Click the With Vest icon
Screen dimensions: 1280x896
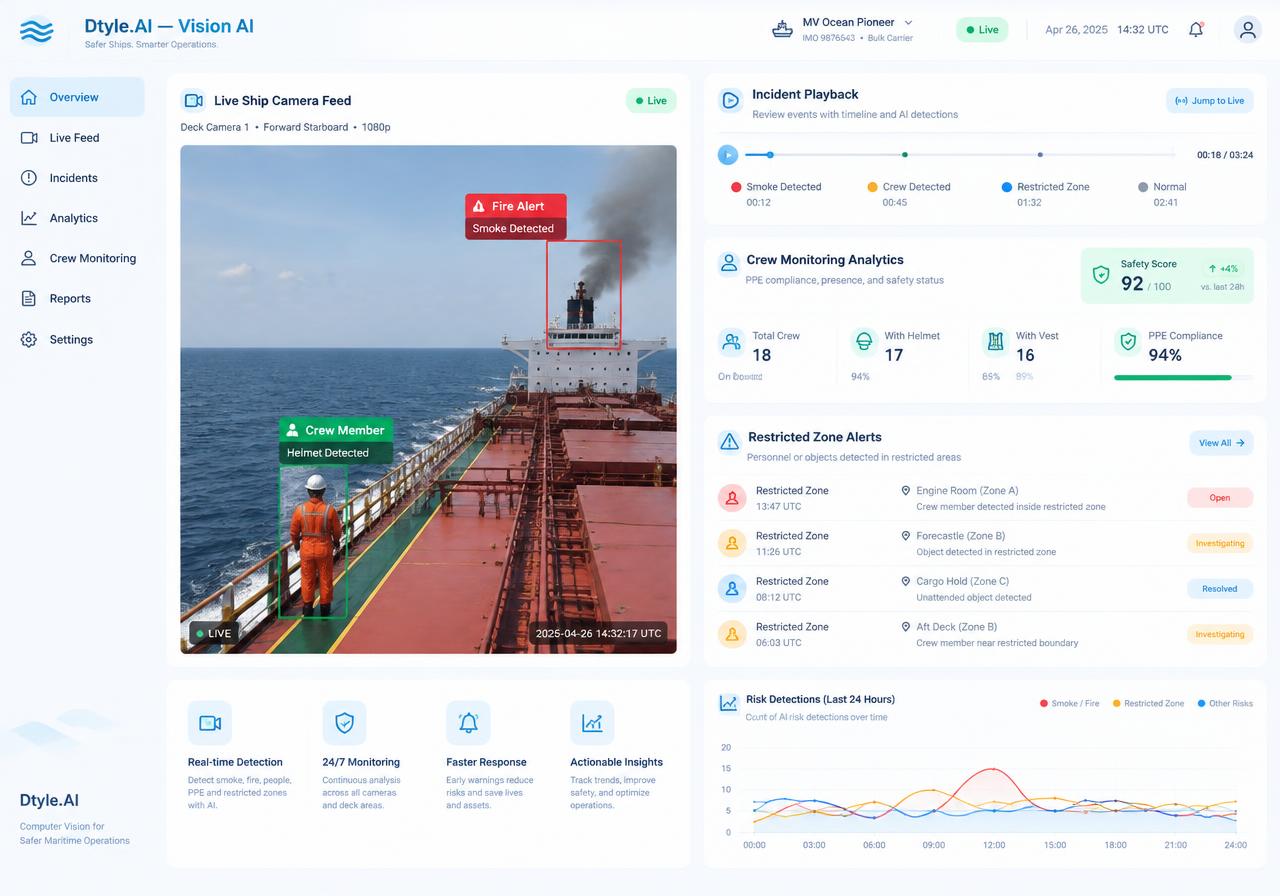pyautogui.click(x=995, y=342)
